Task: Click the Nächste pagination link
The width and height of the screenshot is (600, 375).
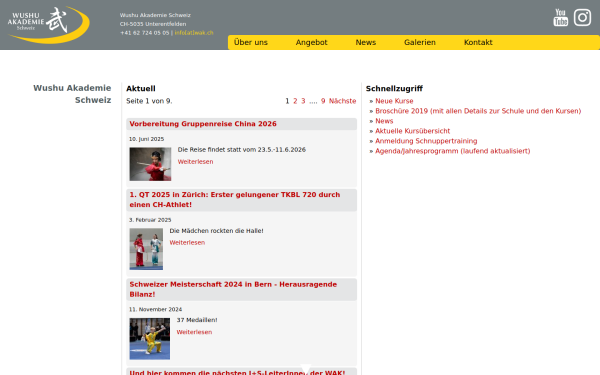Action: (x=342, y=101)
